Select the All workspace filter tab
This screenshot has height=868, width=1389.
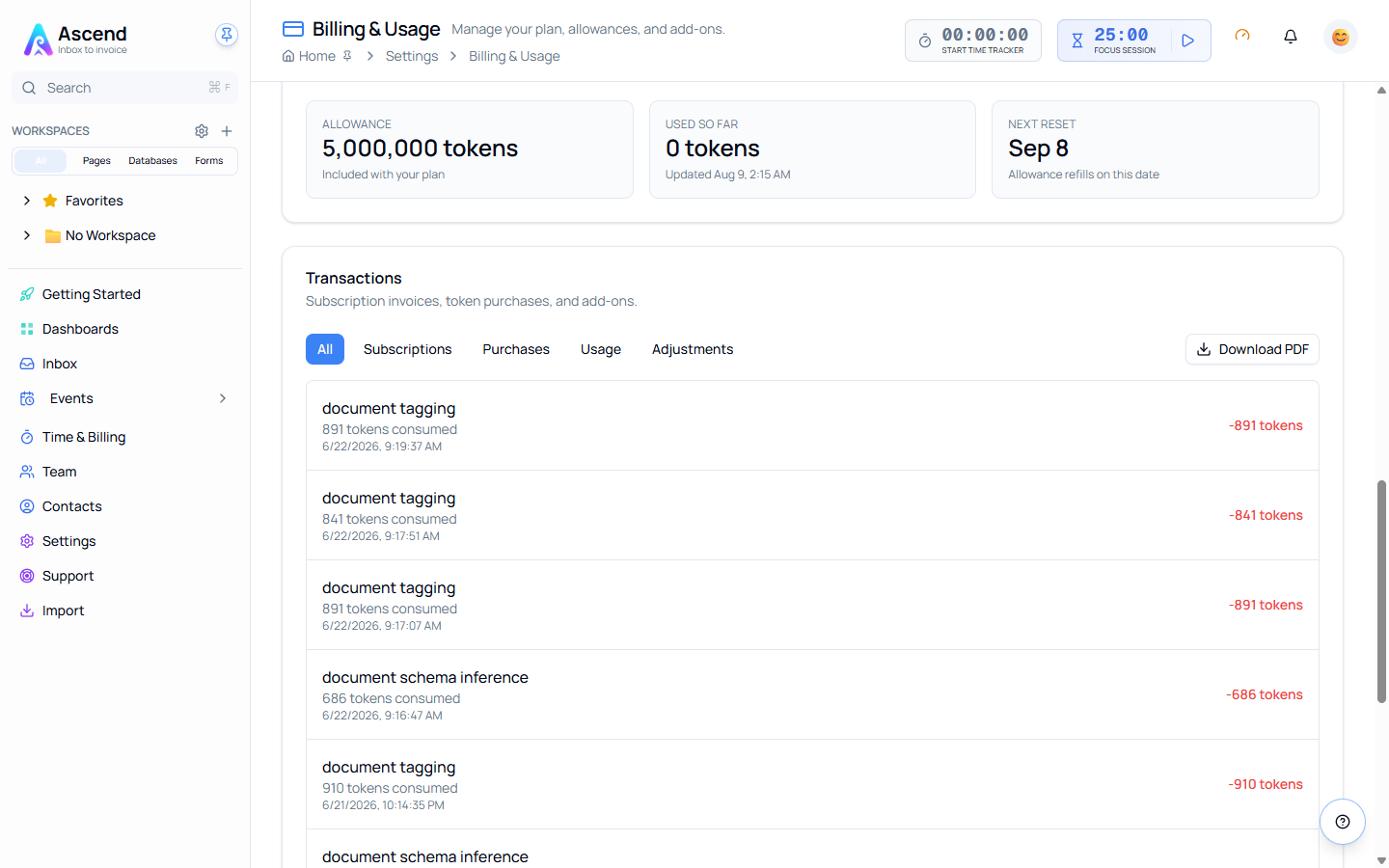tap(41, 161)
